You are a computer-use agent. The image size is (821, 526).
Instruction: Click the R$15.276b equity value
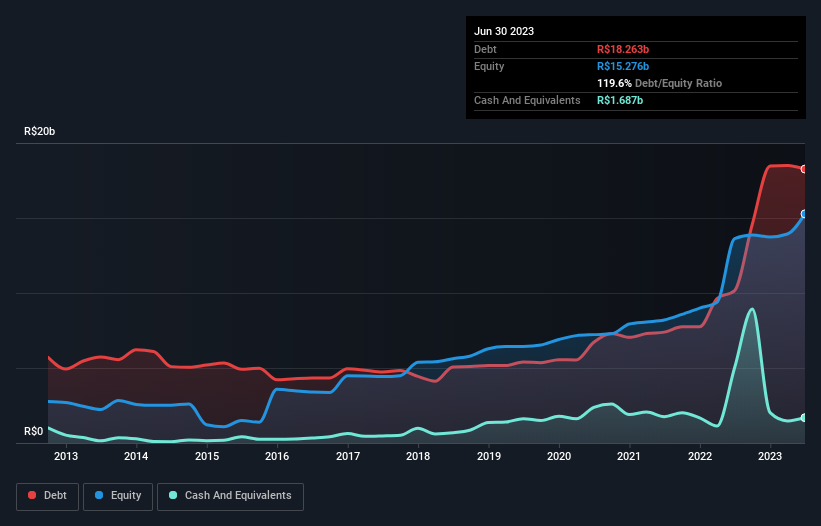pos(623,66)
